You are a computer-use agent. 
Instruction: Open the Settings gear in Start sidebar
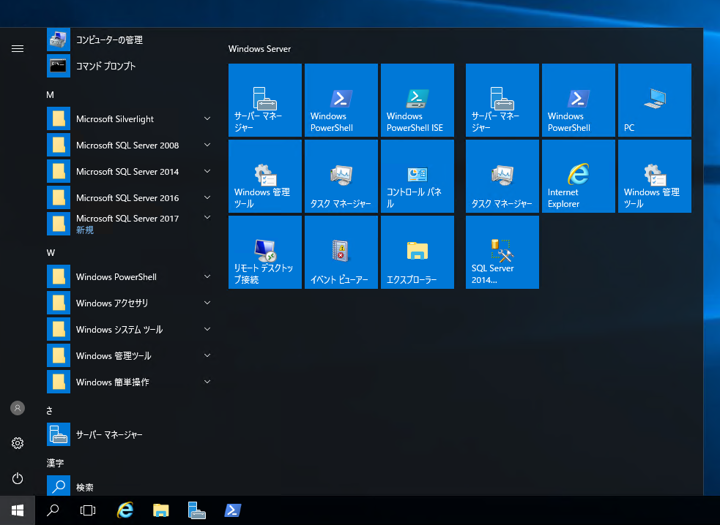(17, 443)
